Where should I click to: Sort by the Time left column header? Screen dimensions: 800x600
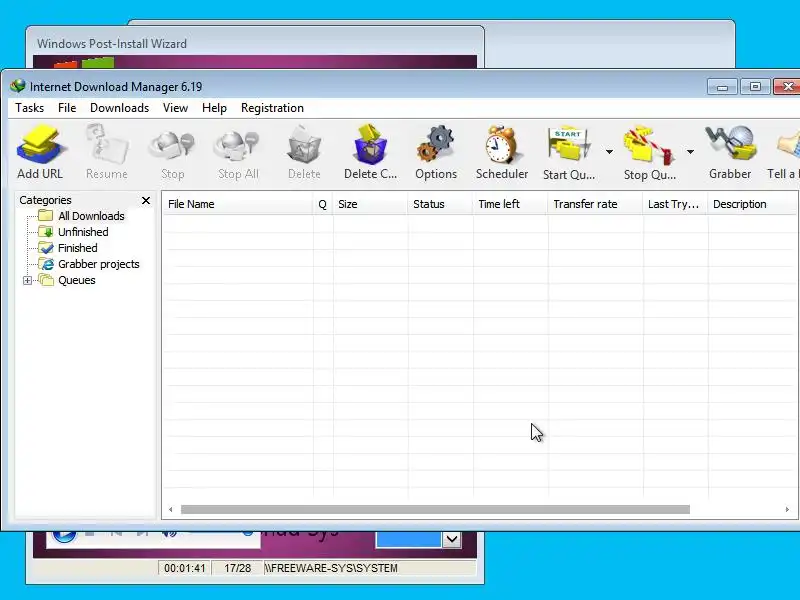coord(510,204)
